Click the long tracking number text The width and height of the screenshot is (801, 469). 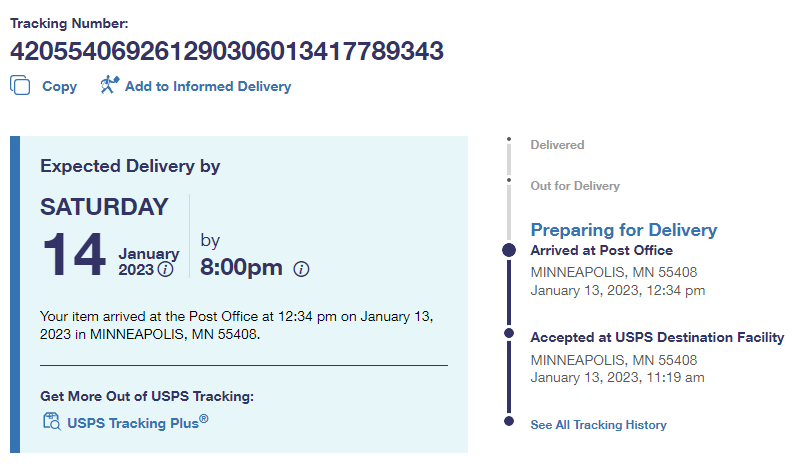point(227,51)
